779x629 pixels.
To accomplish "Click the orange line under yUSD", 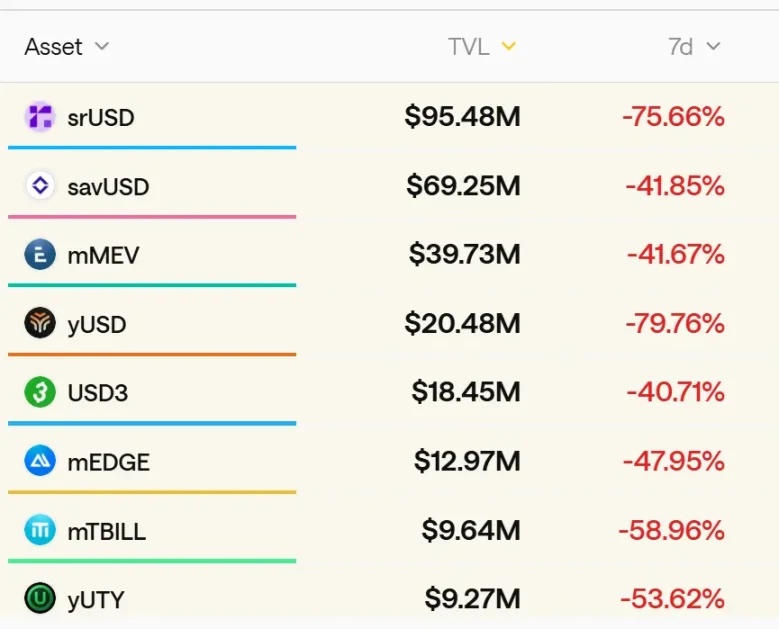I will click(x=152, y=354).
